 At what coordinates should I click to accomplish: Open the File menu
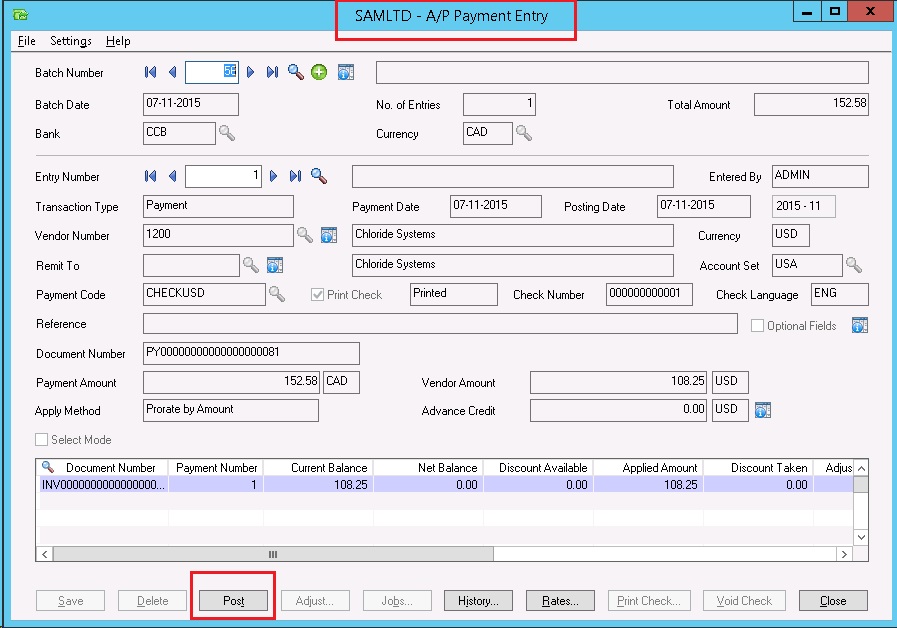point(26,41)
